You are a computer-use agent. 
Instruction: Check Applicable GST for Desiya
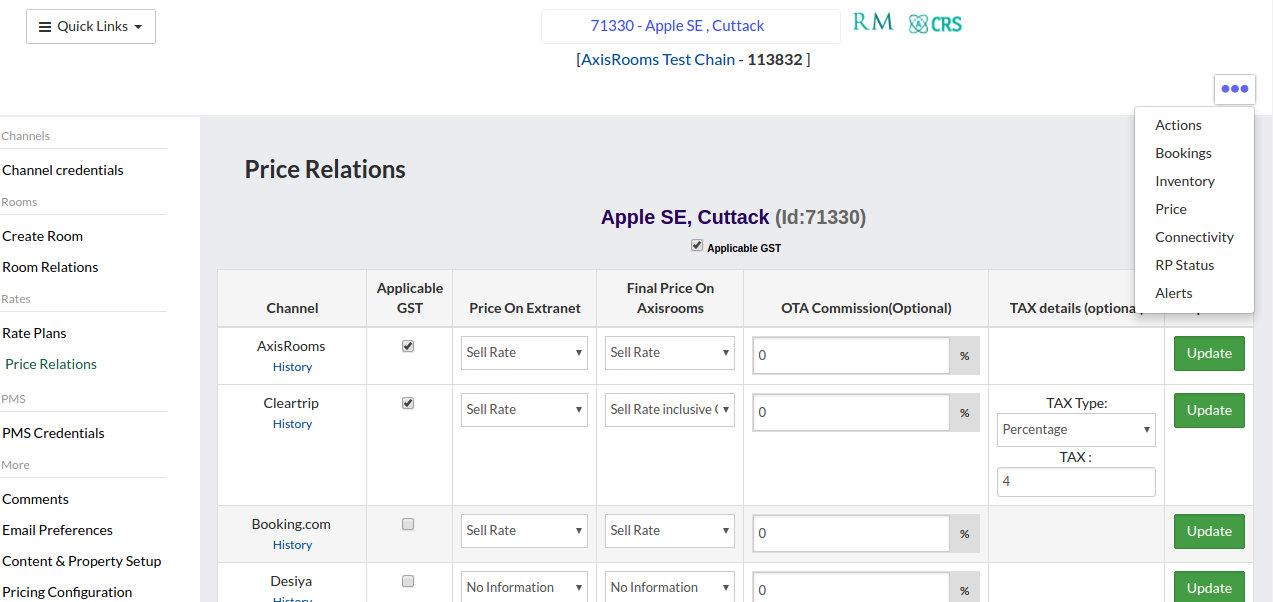pyautogui.click(x=408, y=581)
